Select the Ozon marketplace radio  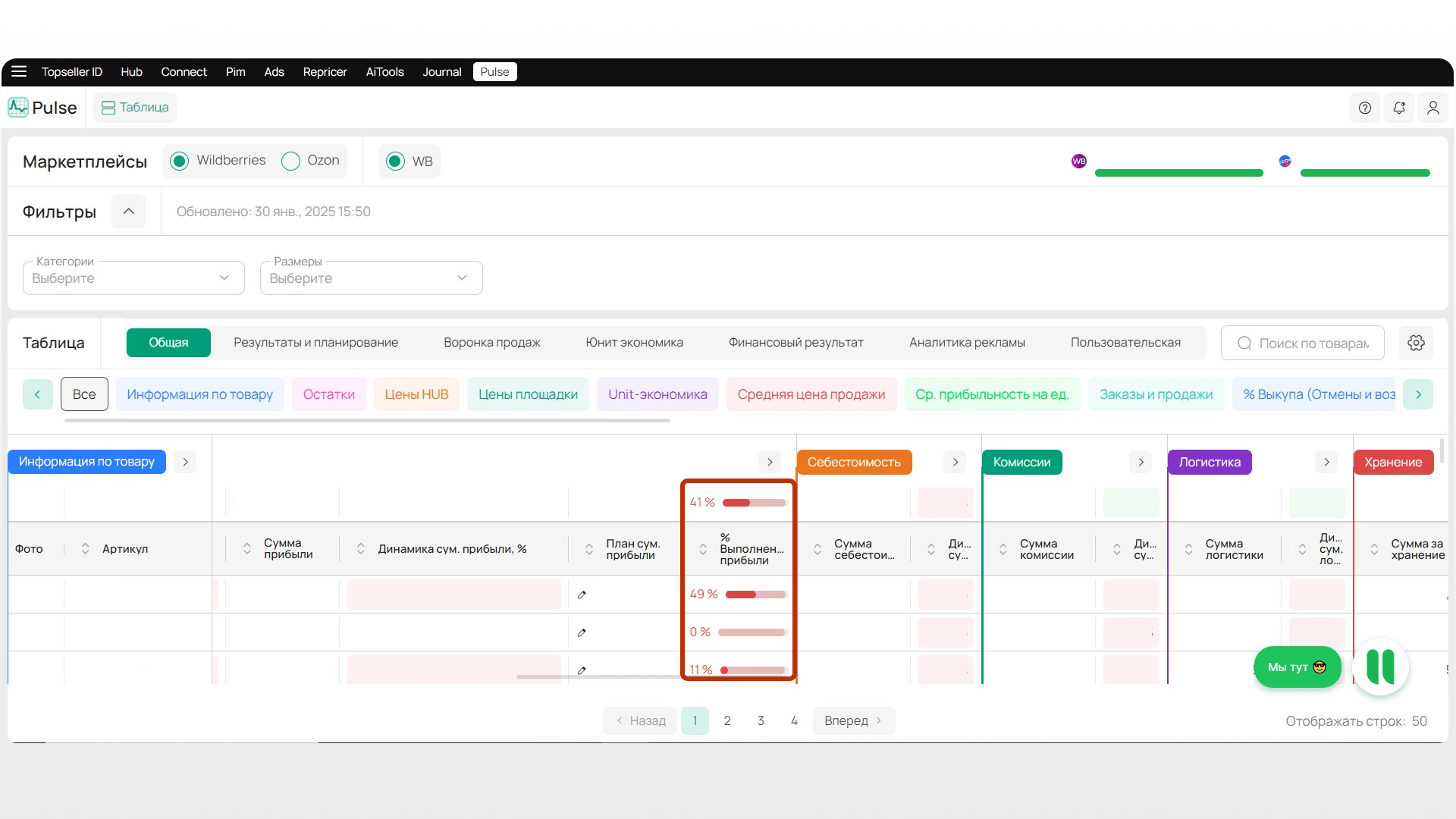pos(290,161)
